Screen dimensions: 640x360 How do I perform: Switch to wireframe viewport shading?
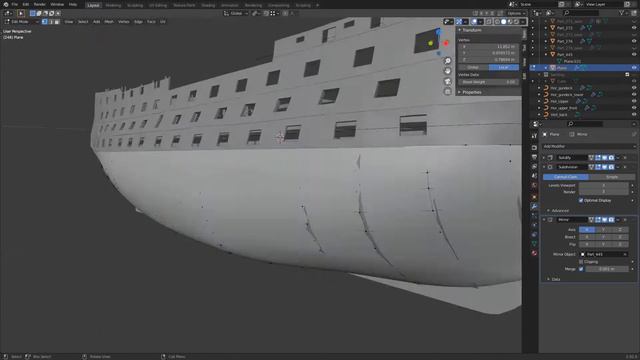pos(497,22)
